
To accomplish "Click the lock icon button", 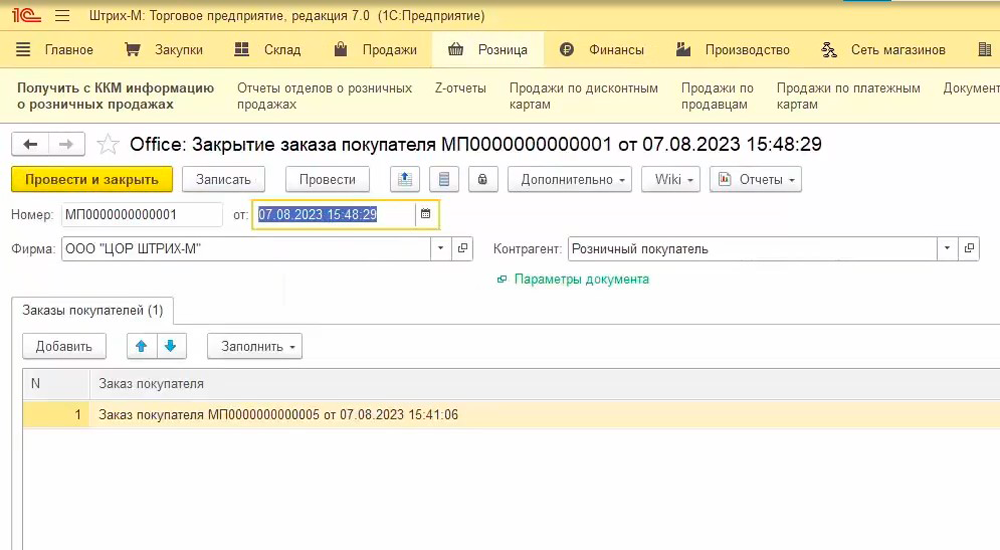I will (483, 180).
